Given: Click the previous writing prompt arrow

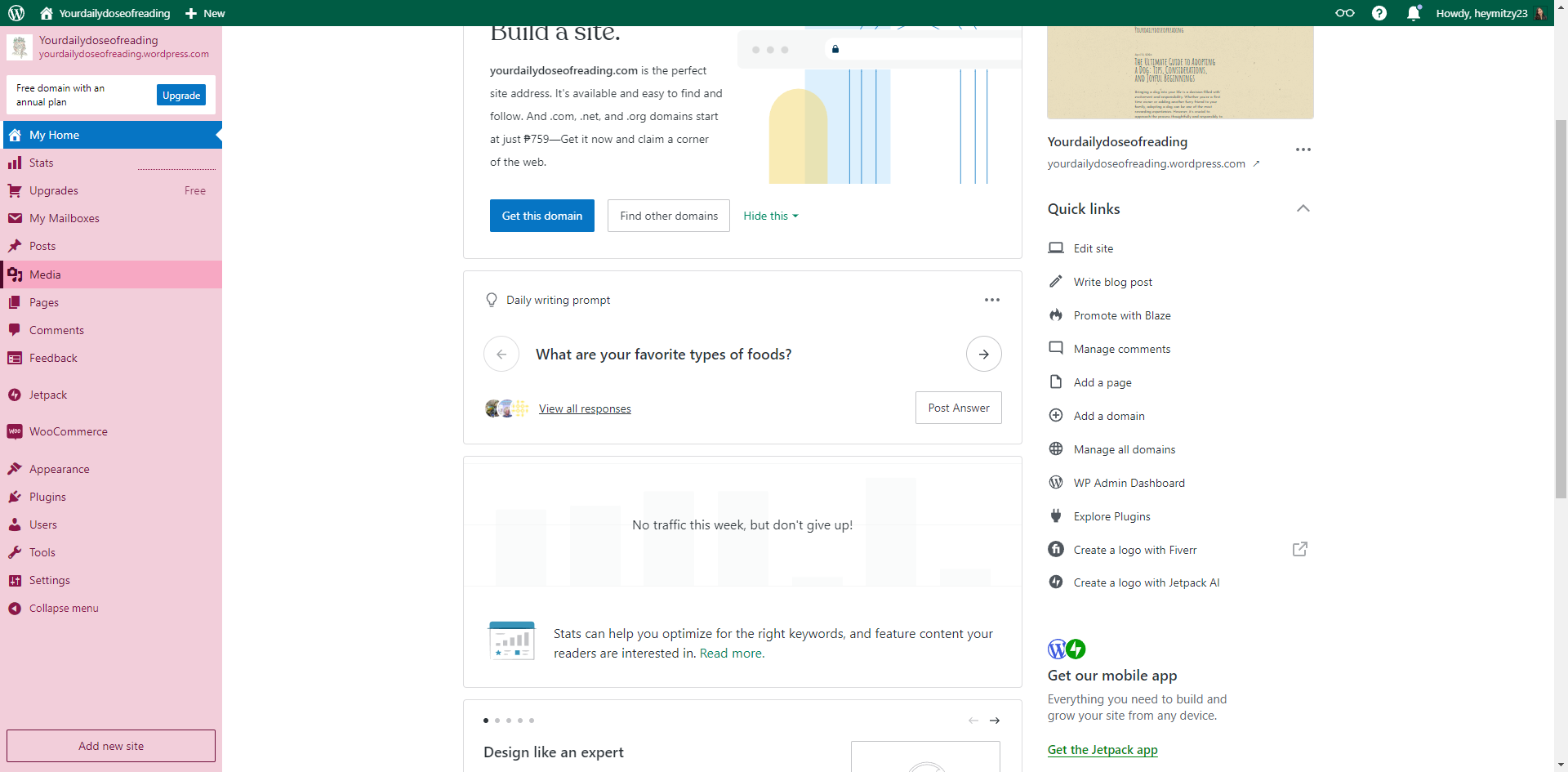Looking at the screenshot, I should coord(501,355).
